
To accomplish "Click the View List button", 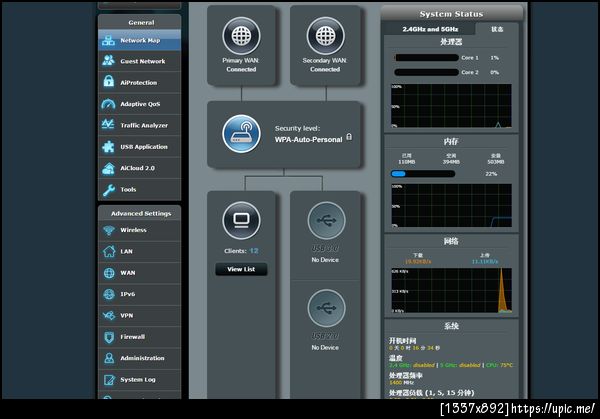I will pyautogui.click(x=241, y=269).
